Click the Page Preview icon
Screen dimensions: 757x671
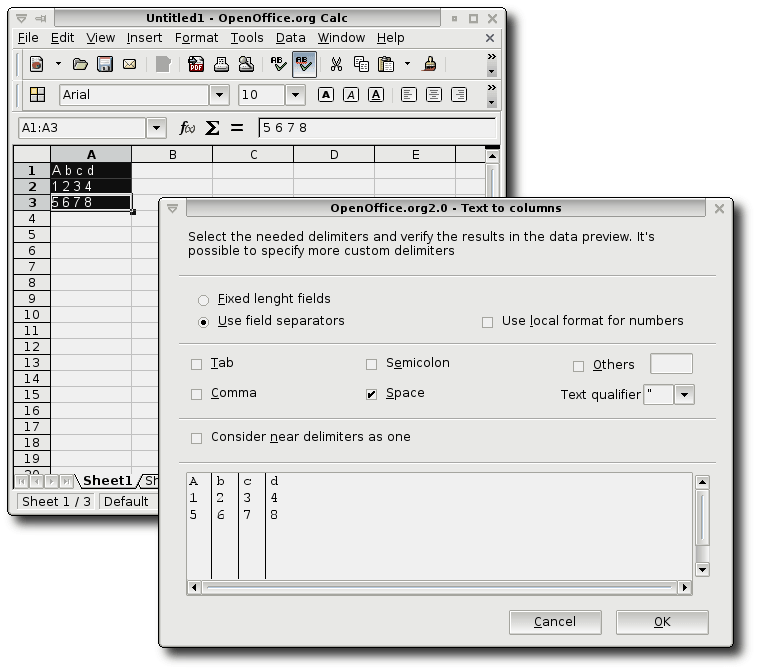(246, 64)
